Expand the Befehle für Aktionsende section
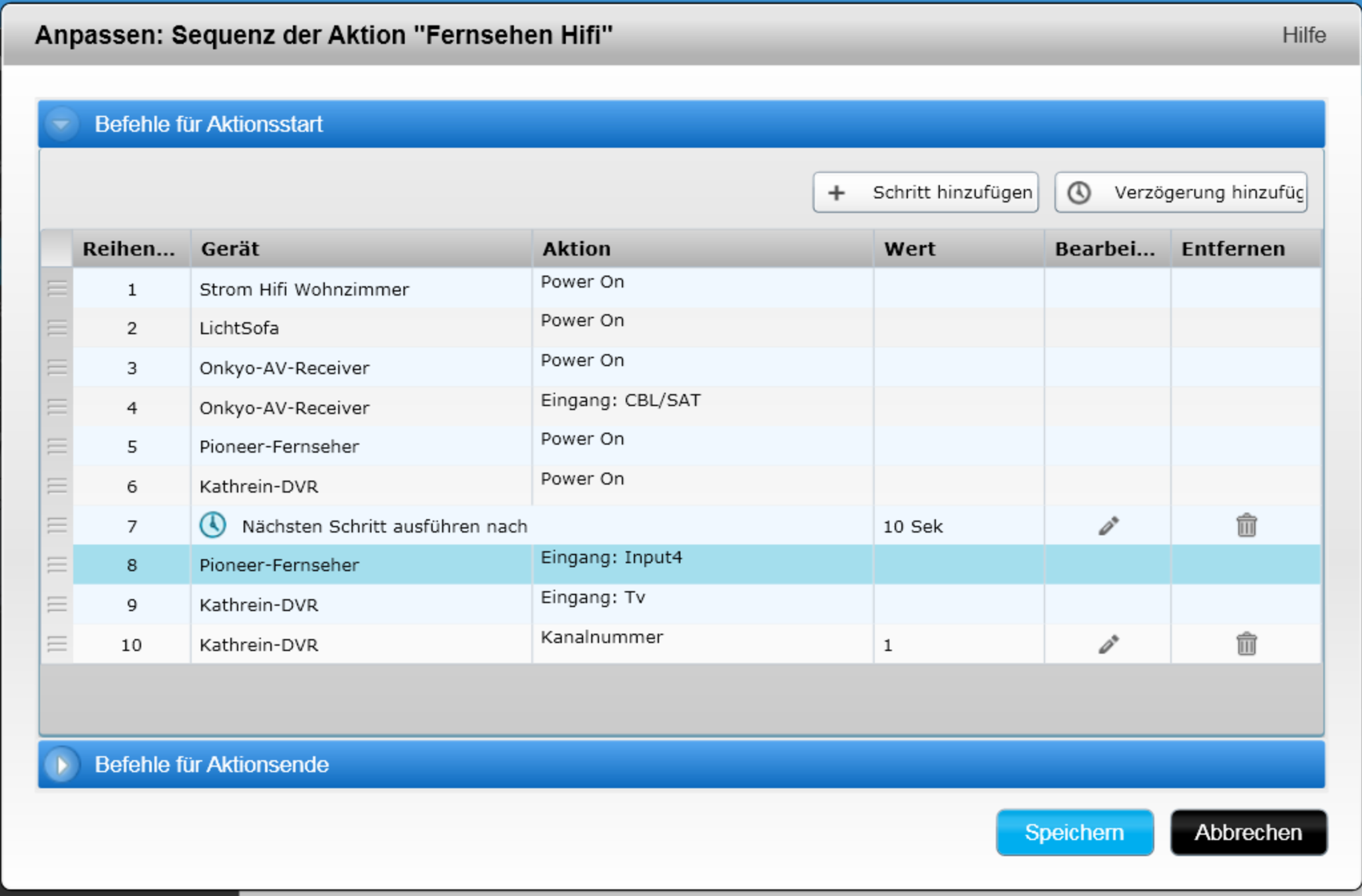 click(62, 765)
